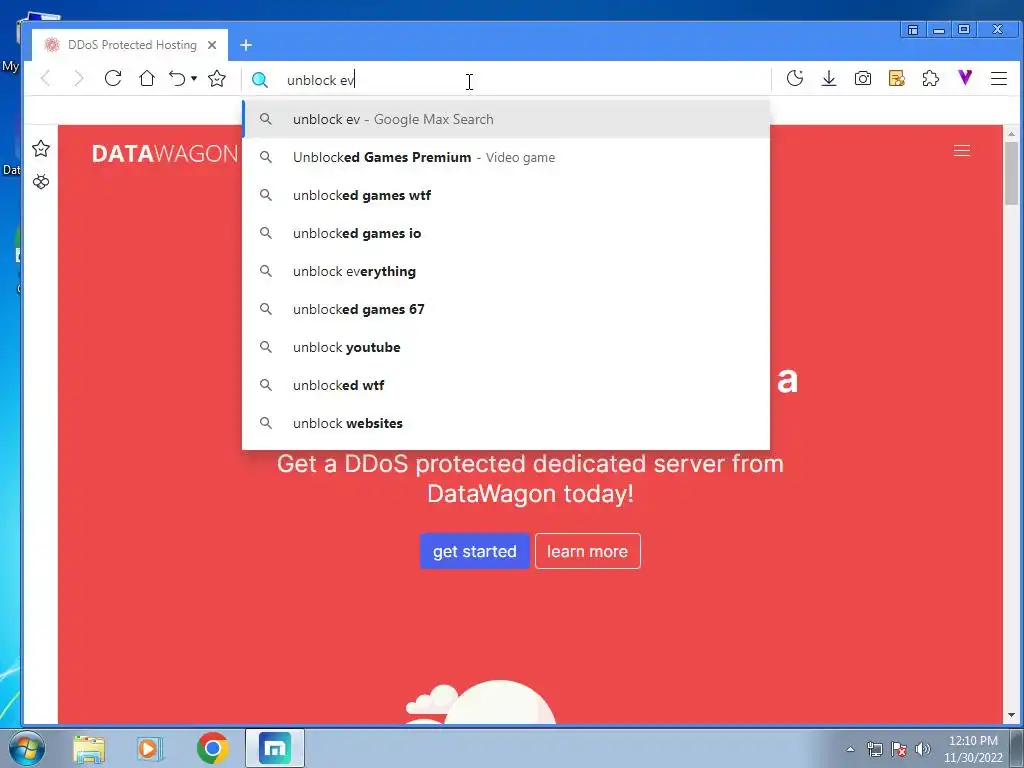Click the page scrollbar thumb

point(1011,173)
